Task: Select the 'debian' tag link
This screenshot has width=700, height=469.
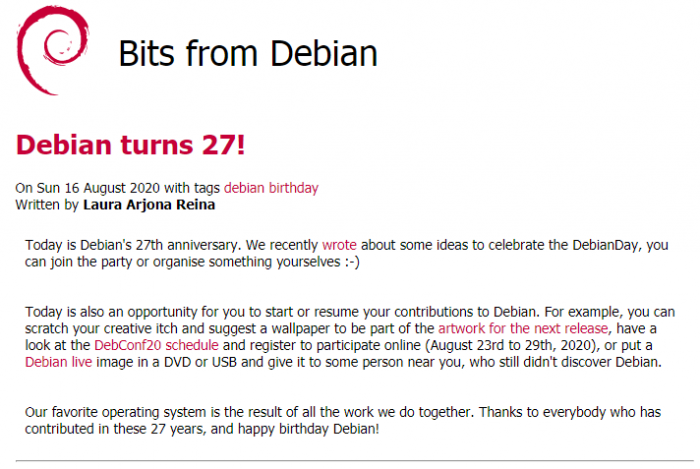Action: (x=243, y=187)
